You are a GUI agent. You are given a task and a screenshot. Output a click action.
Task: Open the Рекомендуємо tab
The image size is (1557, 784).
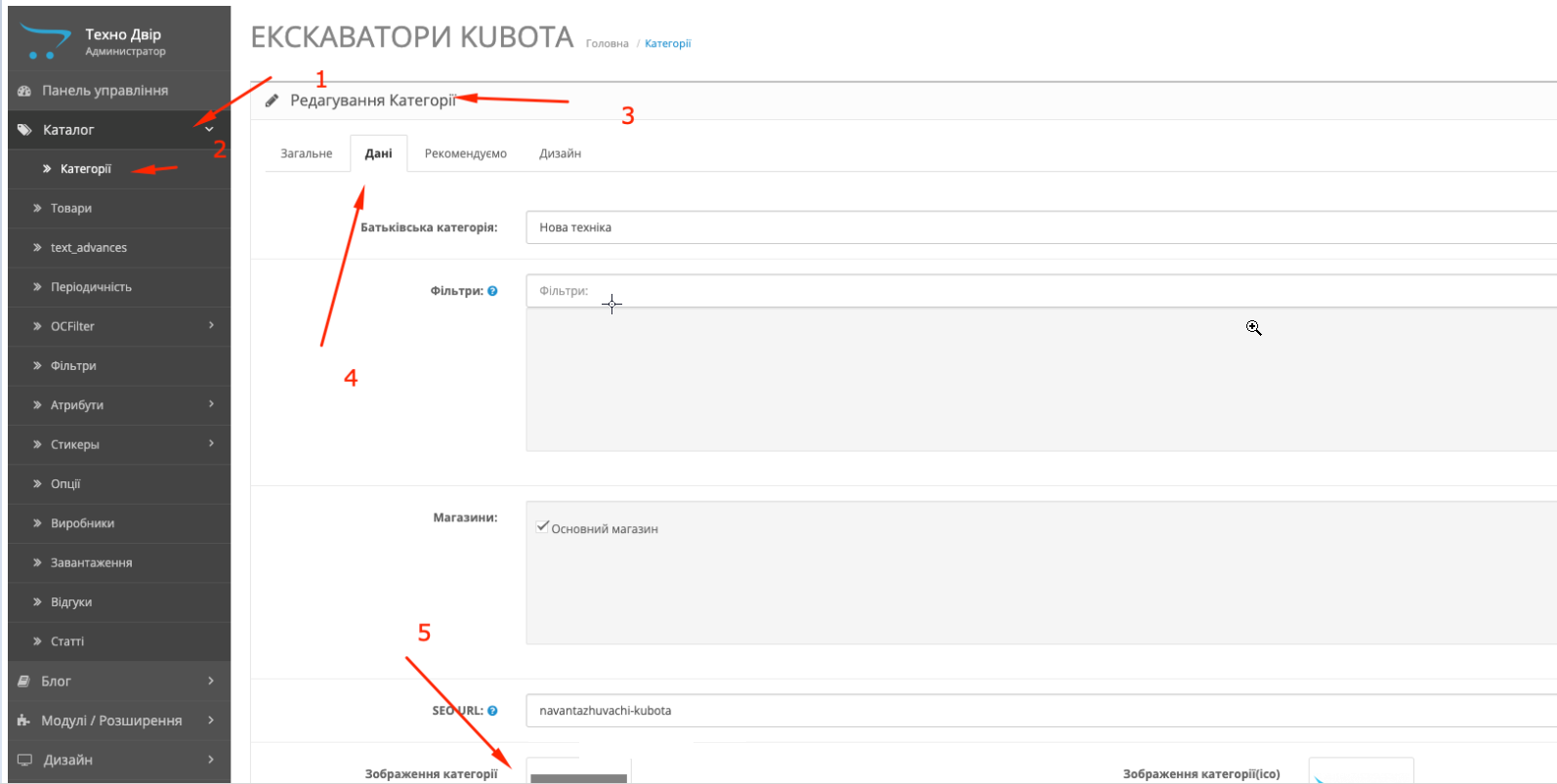[466, 153]
